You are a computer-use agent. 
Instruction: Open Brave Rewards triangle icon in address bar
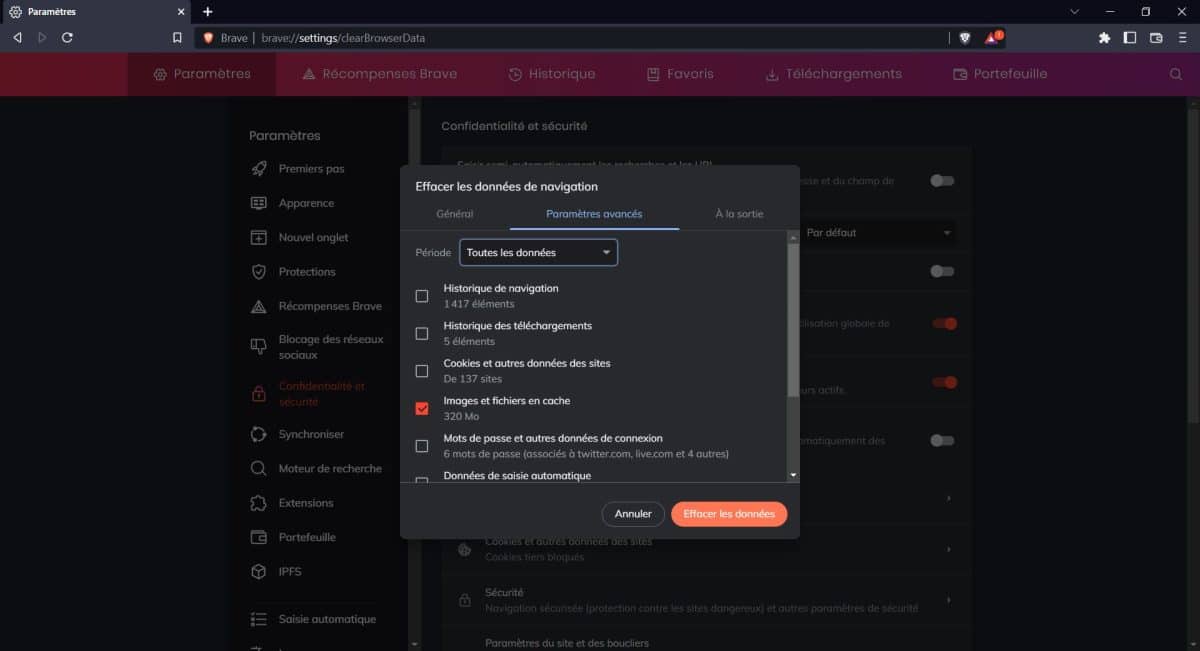pyautogui.click(x=992, y=38)
